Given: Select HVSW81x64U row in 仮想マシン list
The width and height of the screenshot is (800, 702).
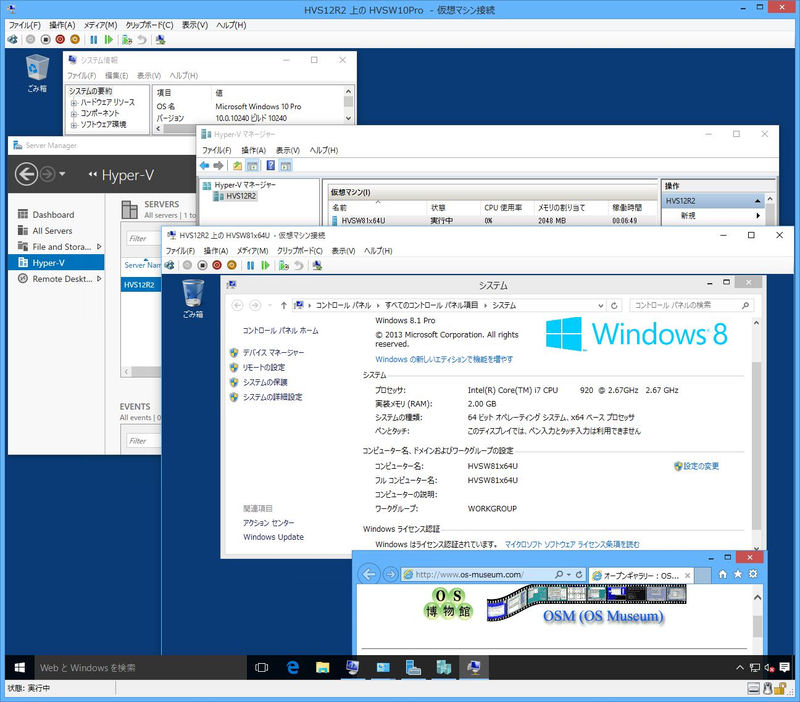Looking at the screenshot, I should (492, 221).
